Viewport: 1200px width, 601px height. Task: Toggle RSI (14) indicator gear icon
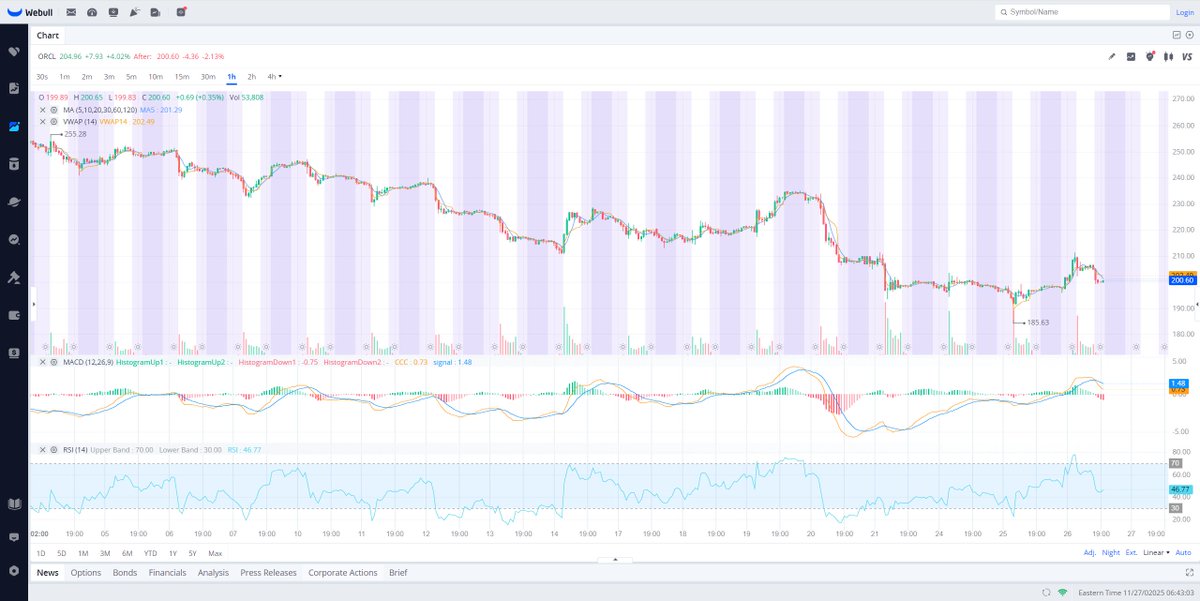53,450
